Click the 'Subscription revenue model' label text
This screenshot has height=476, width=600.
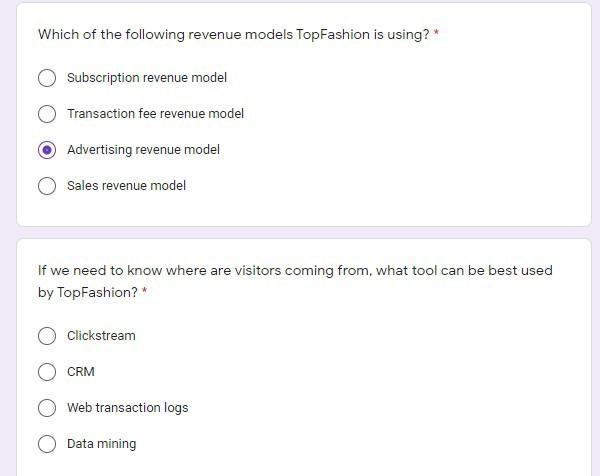147,78
